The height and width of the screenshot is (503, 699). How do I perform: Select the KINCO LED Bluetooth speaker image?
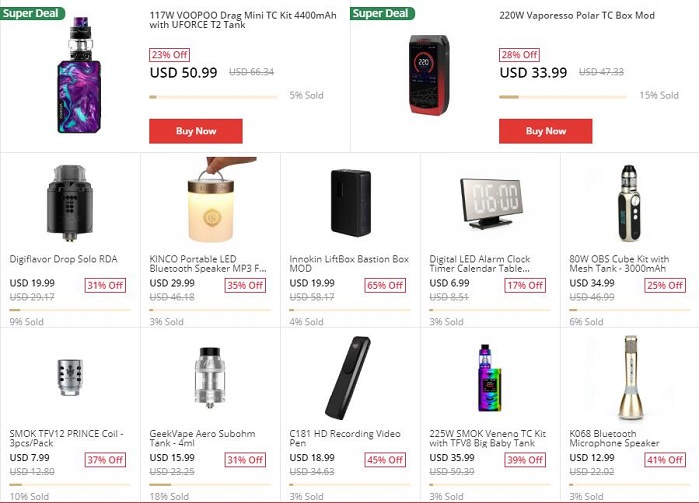pos(210,201)
